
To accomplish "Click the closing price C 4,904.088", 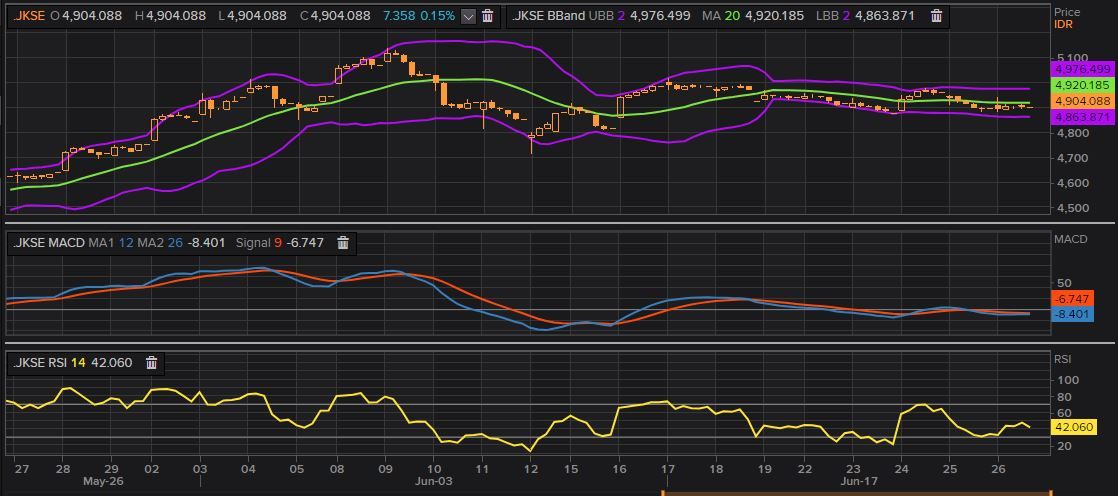I will click(335, 16).
